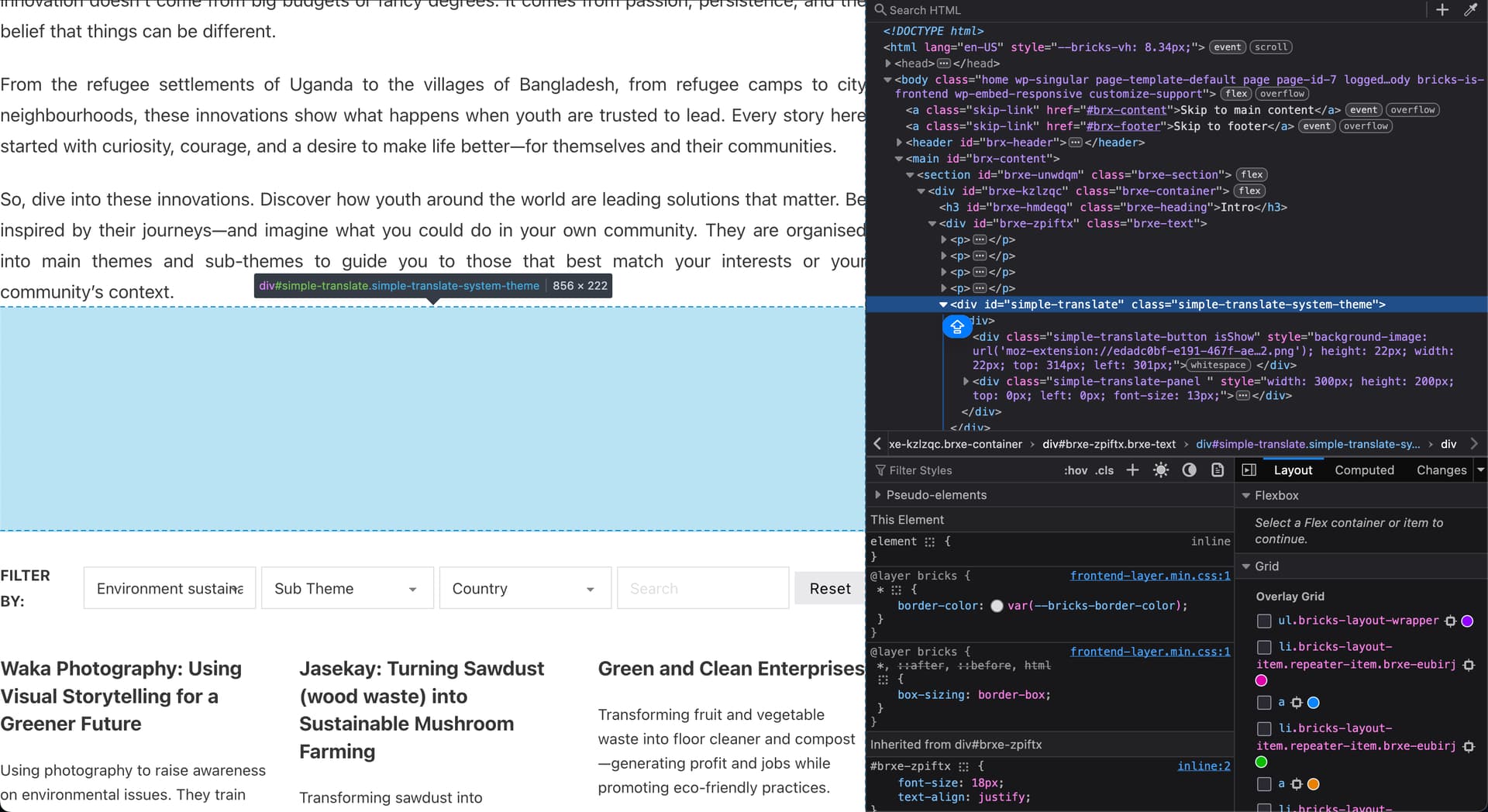Open the Sub Theme filter dropdown
Image resolution: width=1488 pixels, height=812 pixels.
point(346,589)
